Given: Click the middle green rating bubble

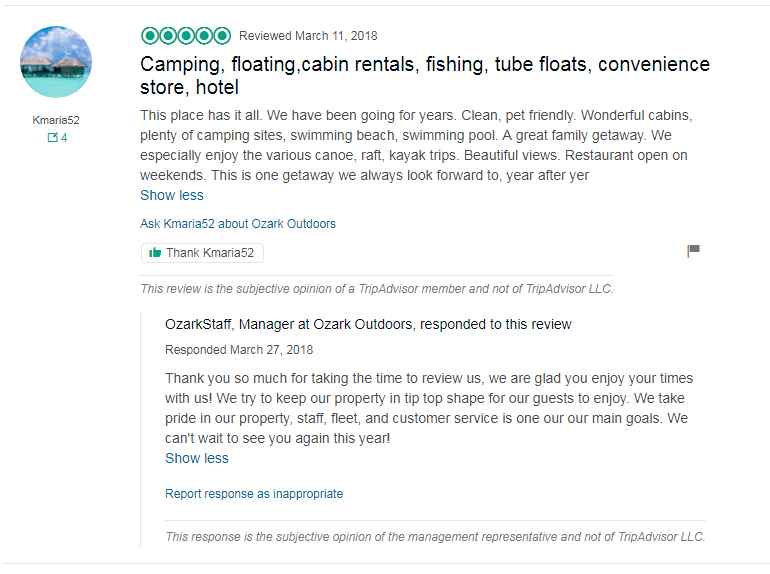Looking at the screenshot, I should click(186, 36).
